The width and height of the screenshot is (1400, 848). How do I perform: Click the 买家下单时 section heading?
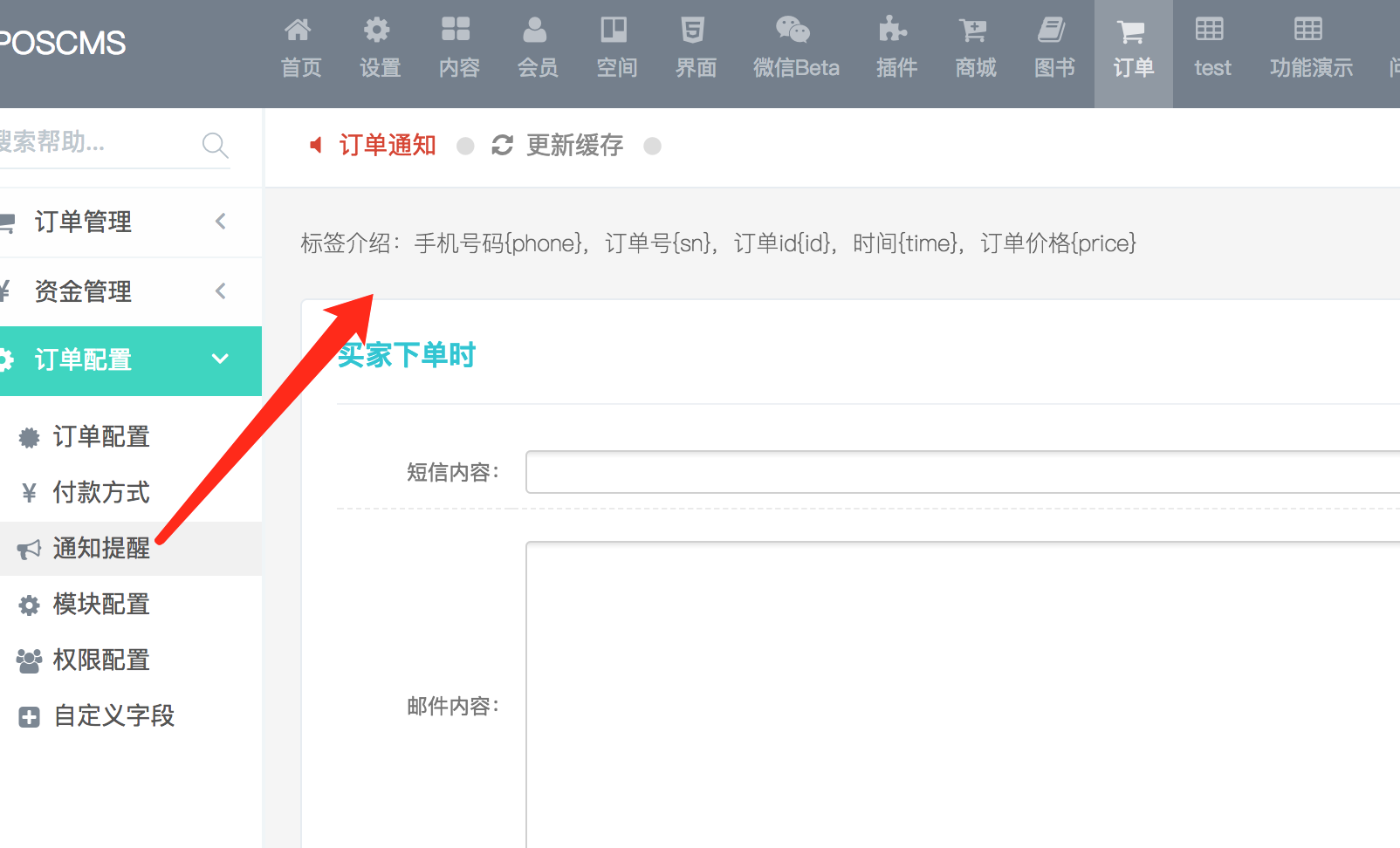[x=407, y=355]
